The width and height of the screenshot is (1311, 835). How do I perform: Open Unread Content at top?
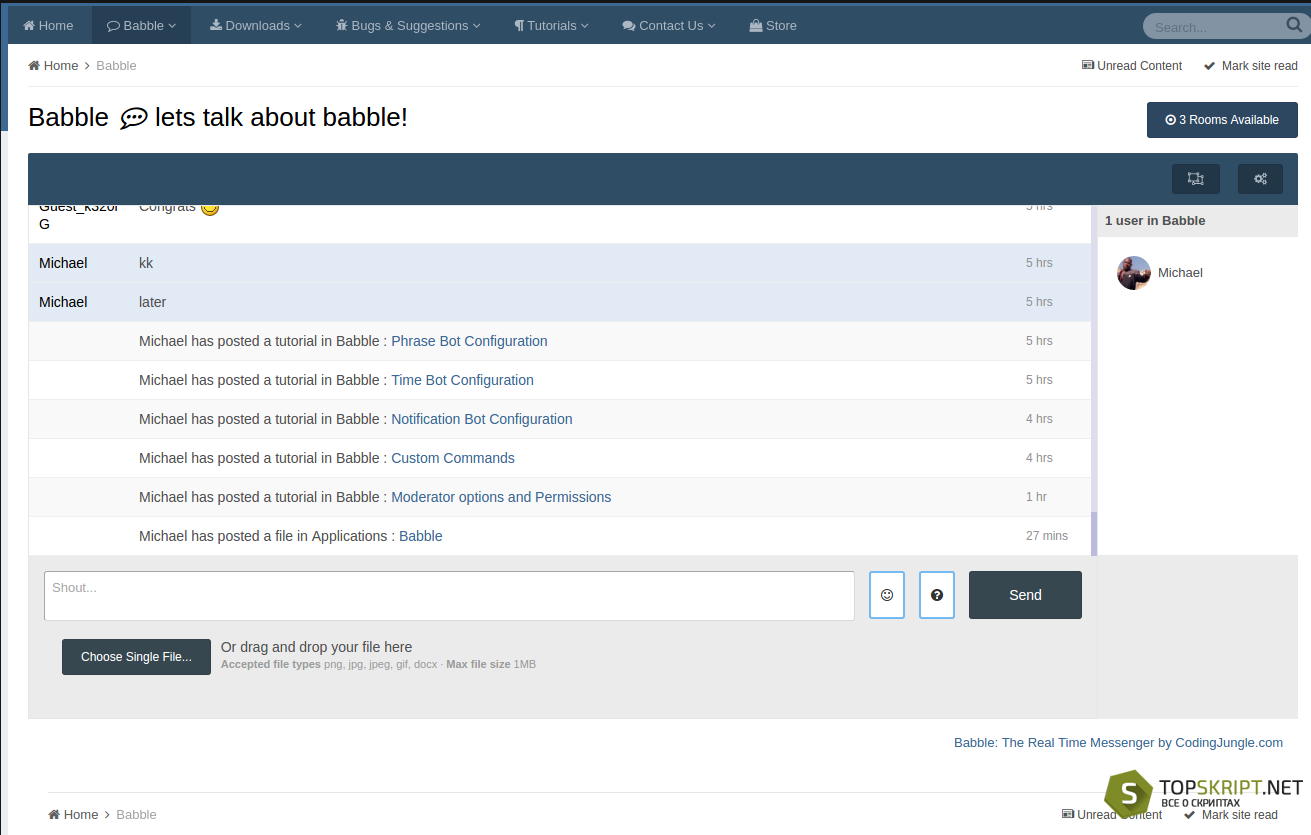[1132, 65]
